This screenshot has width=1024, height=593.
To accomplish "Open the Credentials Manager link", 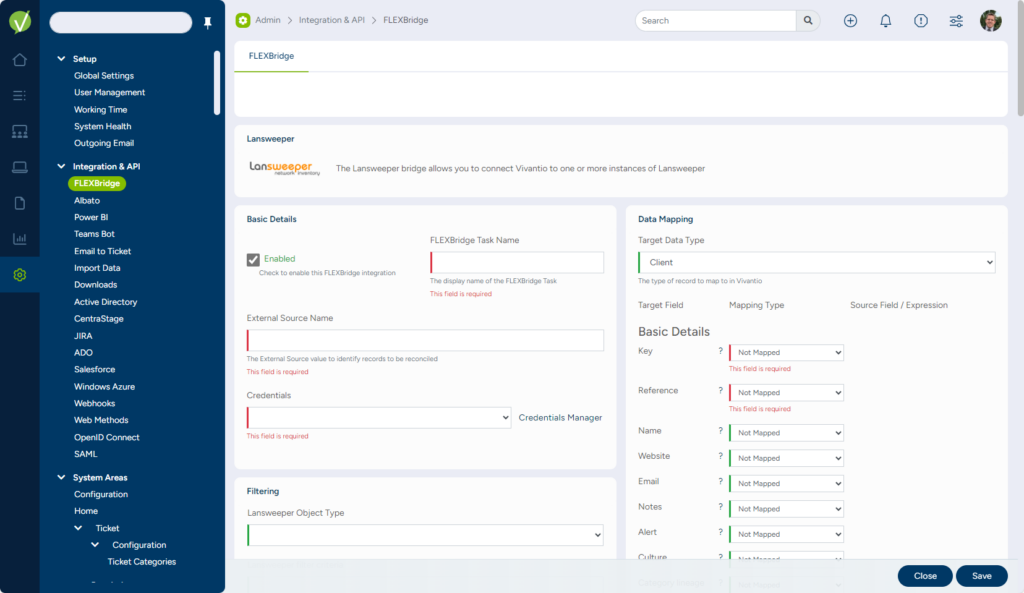I will [x=560, y=418].
